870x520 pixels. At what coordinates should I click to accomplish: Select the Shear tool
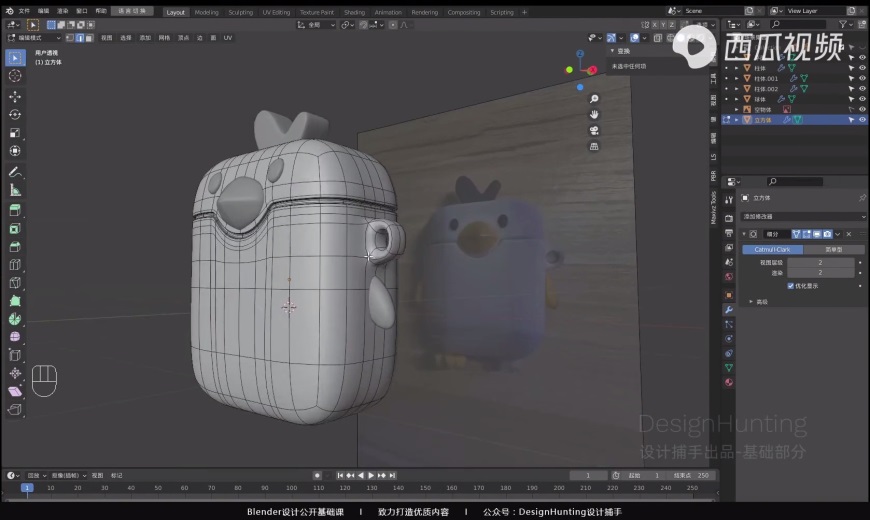coord(15,391)
